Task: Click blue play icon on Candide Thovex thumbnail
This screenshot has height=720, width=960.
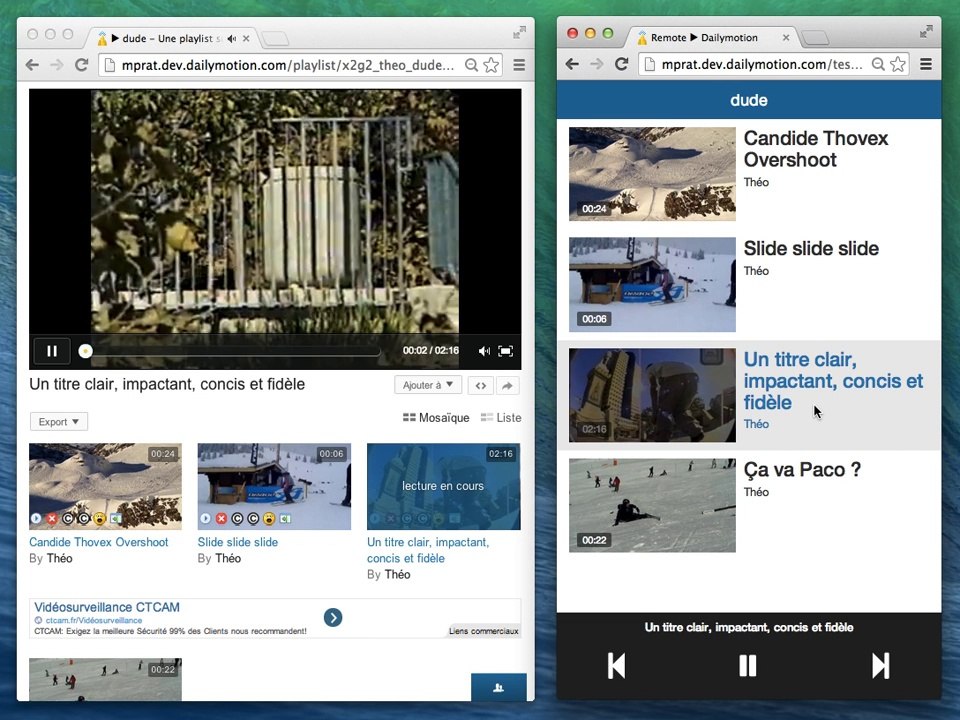Action: pos(36,519)
